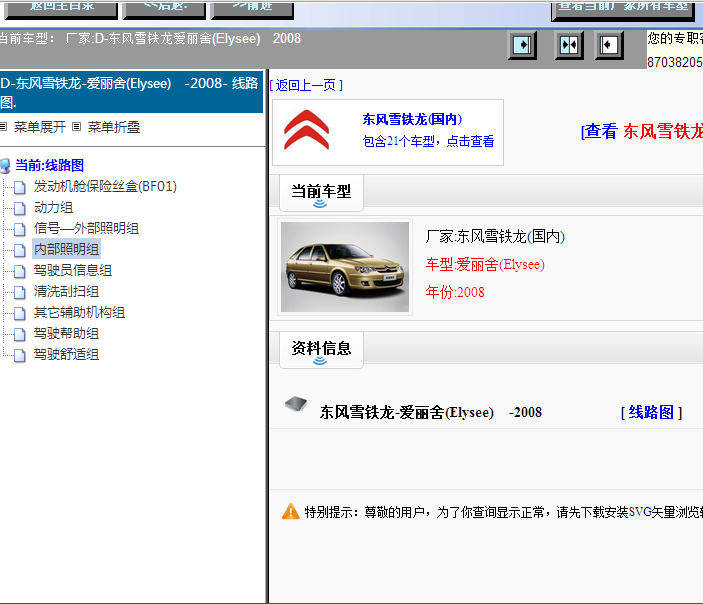Click the 返回上一页 link
Viewport: 703px width, 604px height.
[x=306, y=85]
